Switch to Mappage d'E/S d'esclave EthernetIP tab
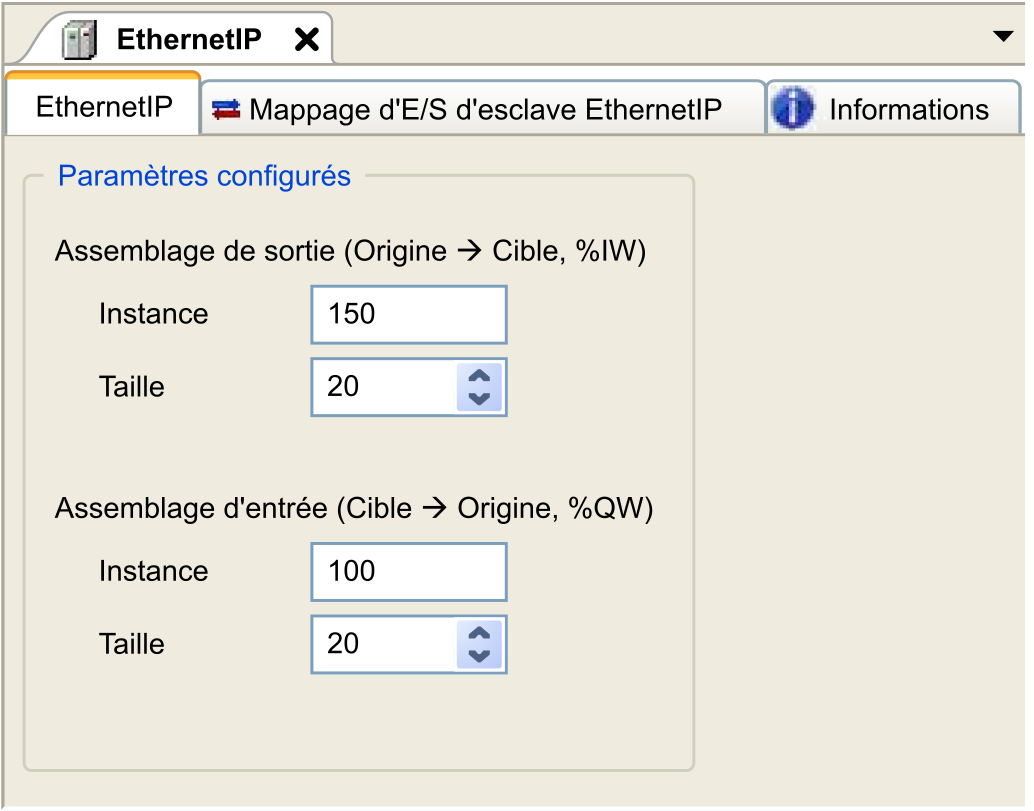Viewport: 1034px width, 811px height. click(x=483, y=109)
